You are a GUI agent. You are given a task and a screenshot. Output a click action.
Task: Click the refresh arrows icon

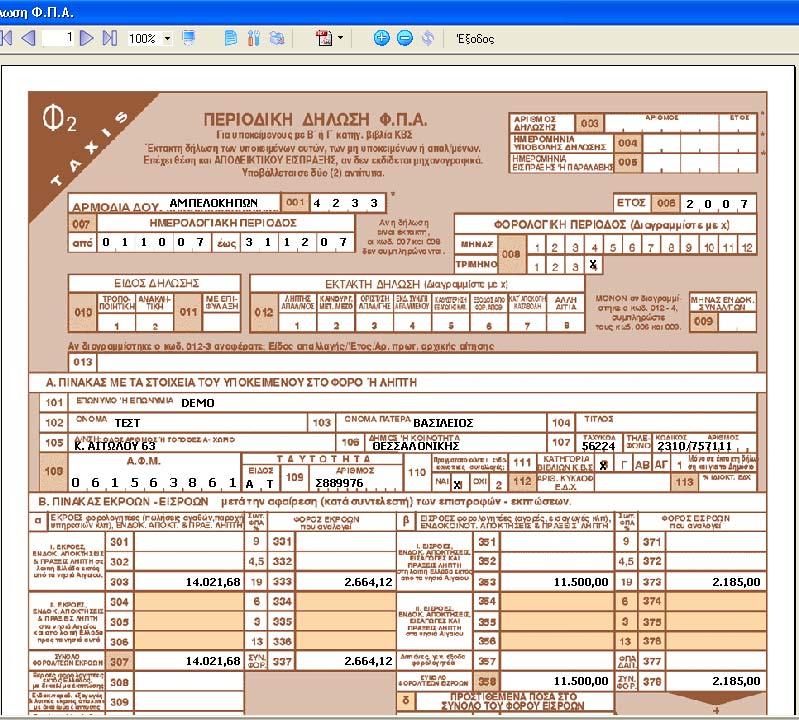coord(428,38)
